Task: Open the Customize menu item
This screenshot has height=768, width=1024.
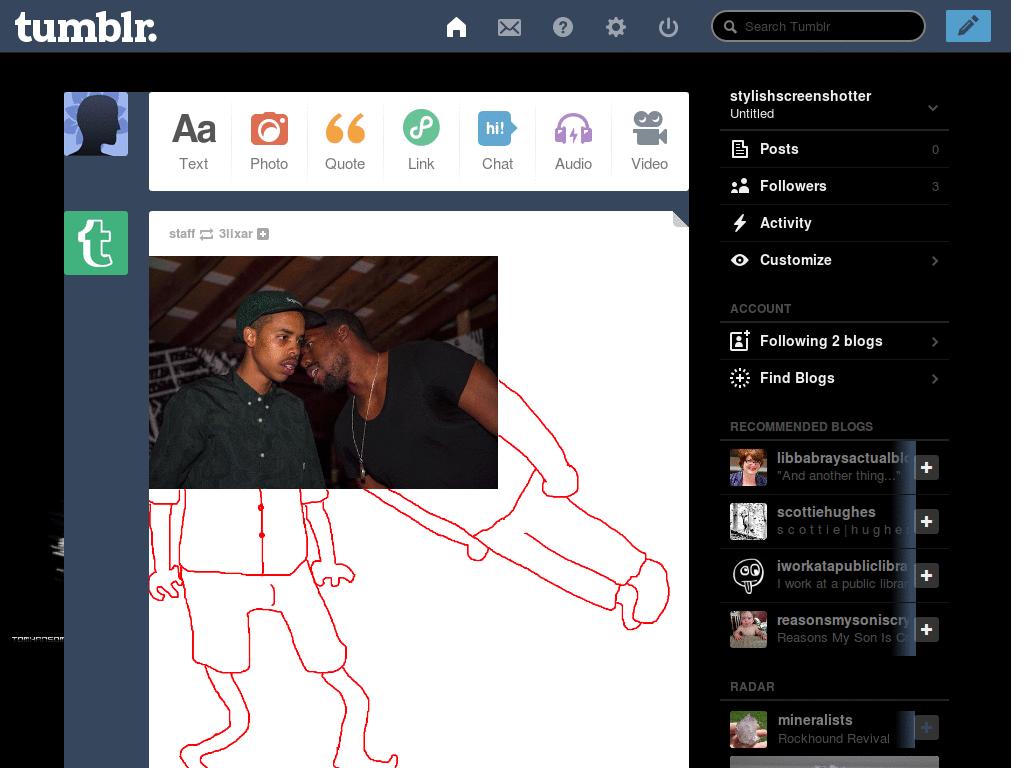Action: coord(834,260)
